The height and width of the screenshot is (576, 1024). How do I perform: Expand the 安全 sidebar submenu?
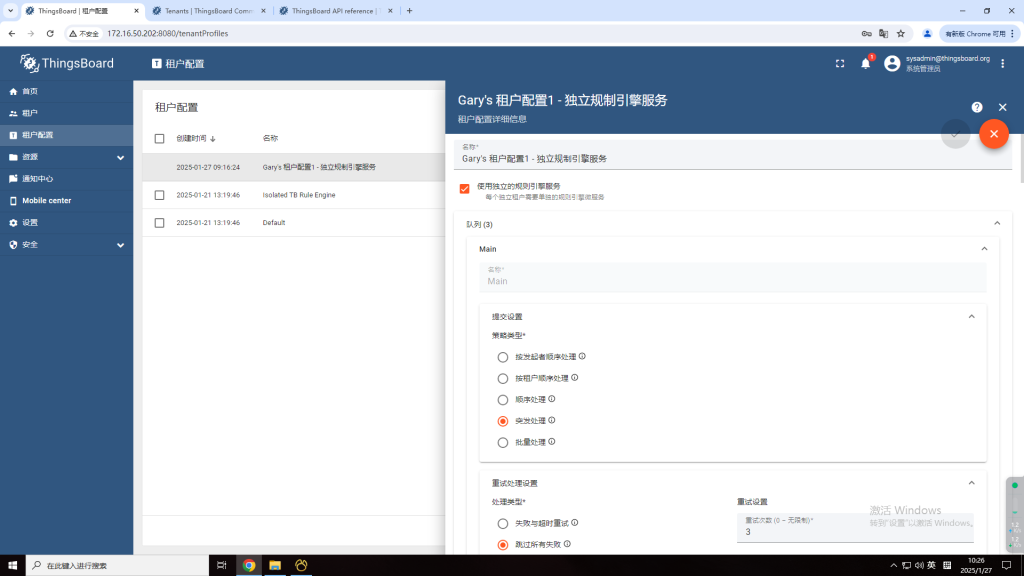pyautogui.click(x=67, y=245)
